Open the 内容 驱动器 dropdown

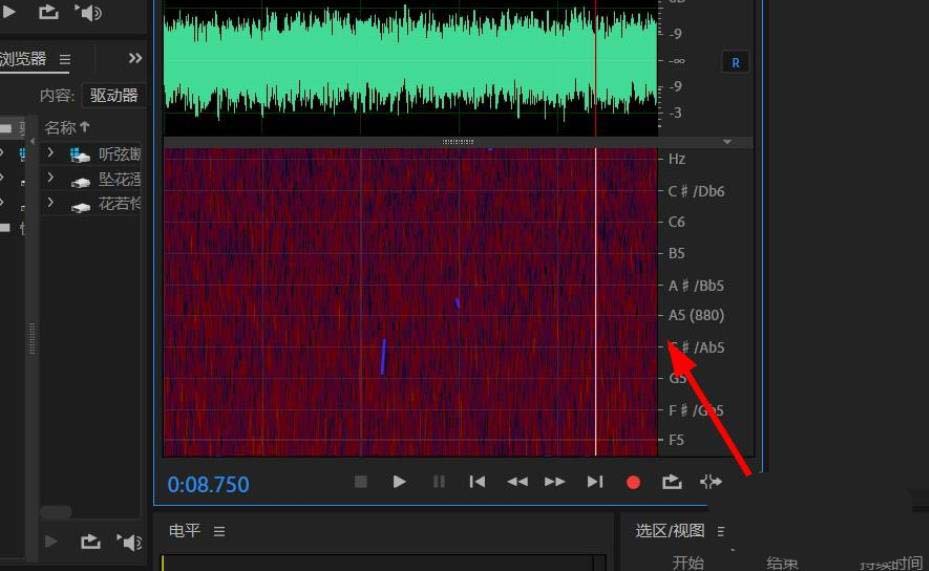[x=114, y=96]
